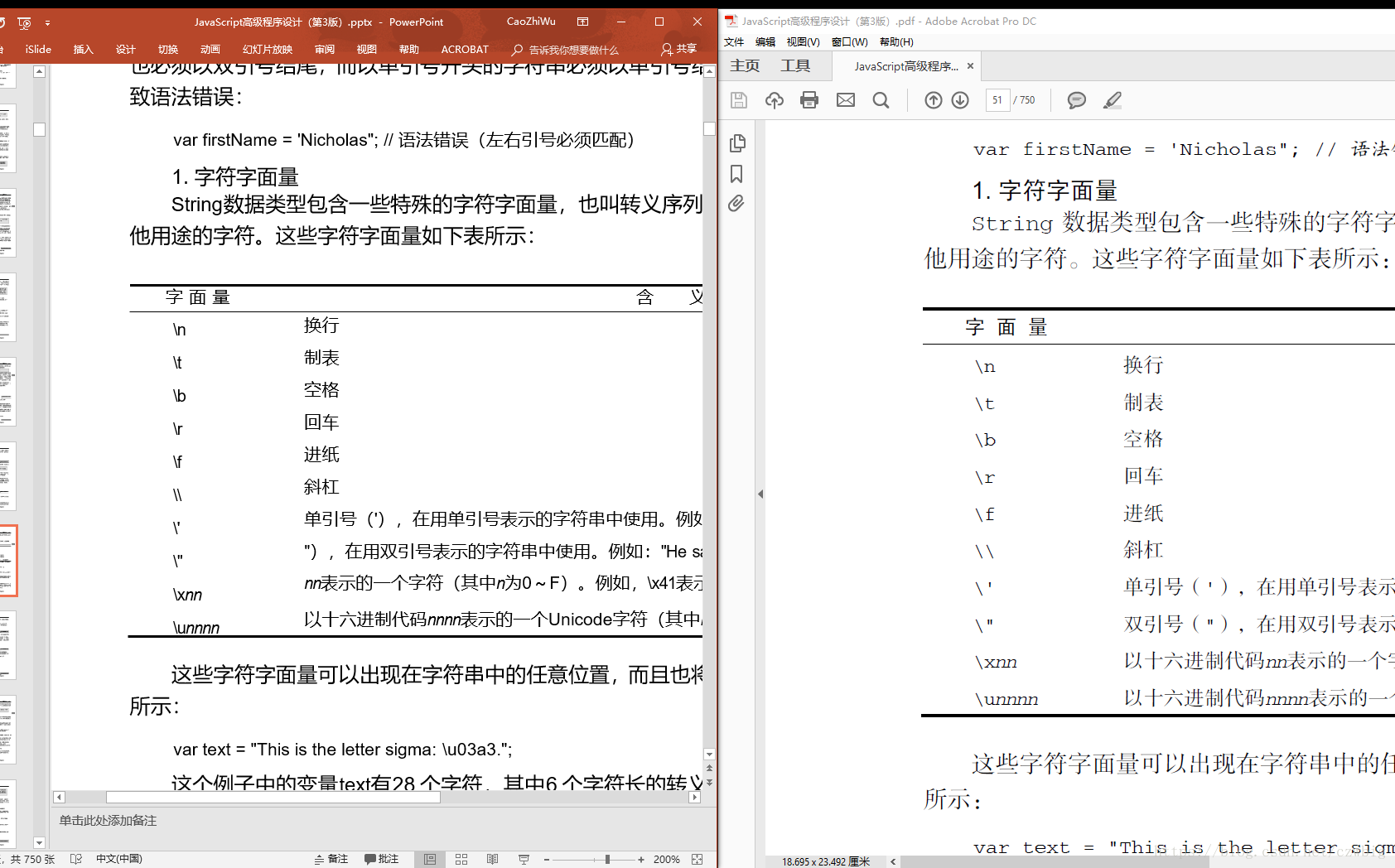Open the 视图 ribbon tab in PowerPoint
Viewport: 1395px width, 868px height.
(x=367, y=50)
